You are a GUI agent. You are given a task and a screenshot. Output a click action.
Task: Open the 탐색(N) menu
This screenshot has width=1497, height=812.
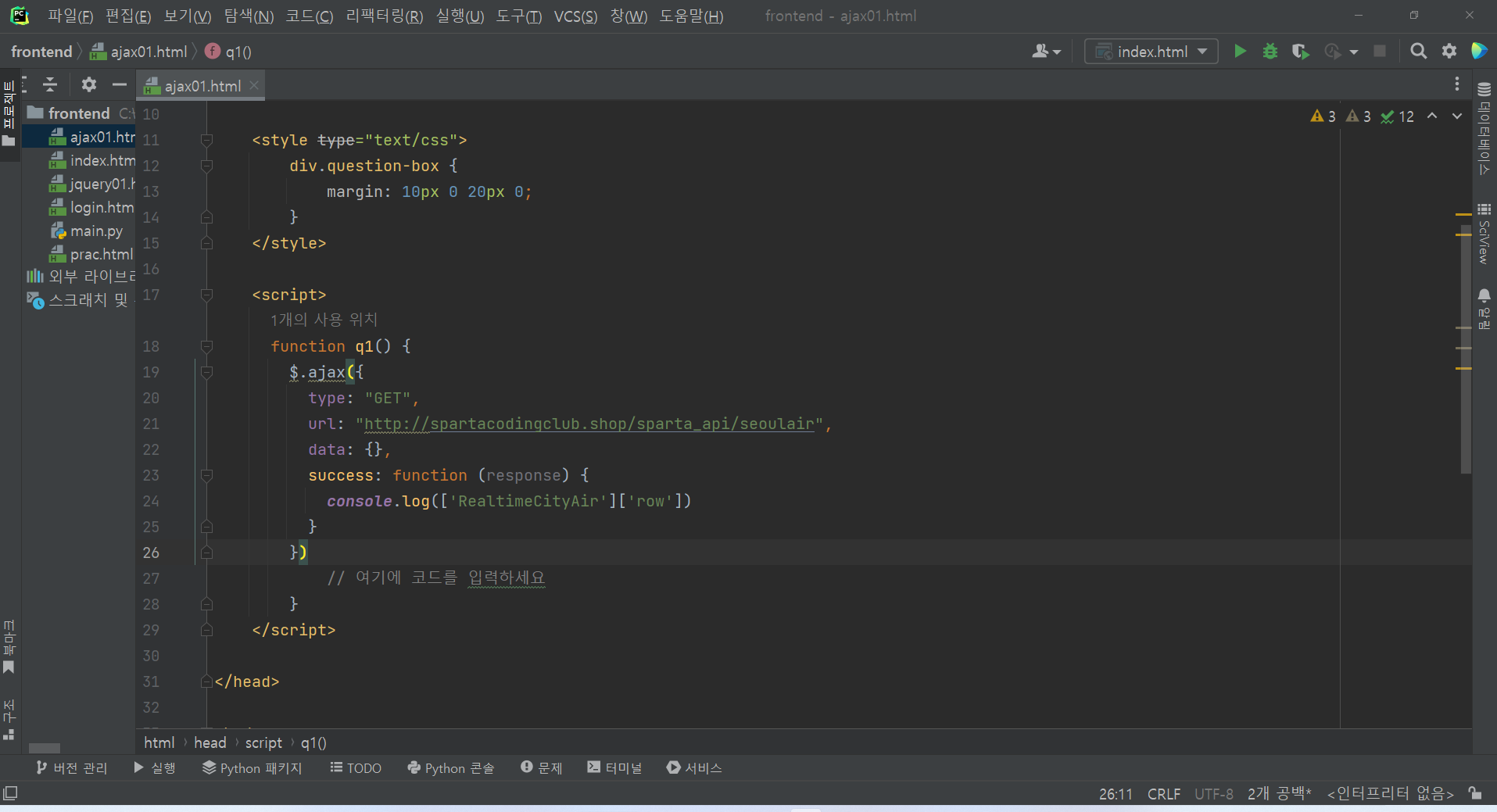(249, 16)
